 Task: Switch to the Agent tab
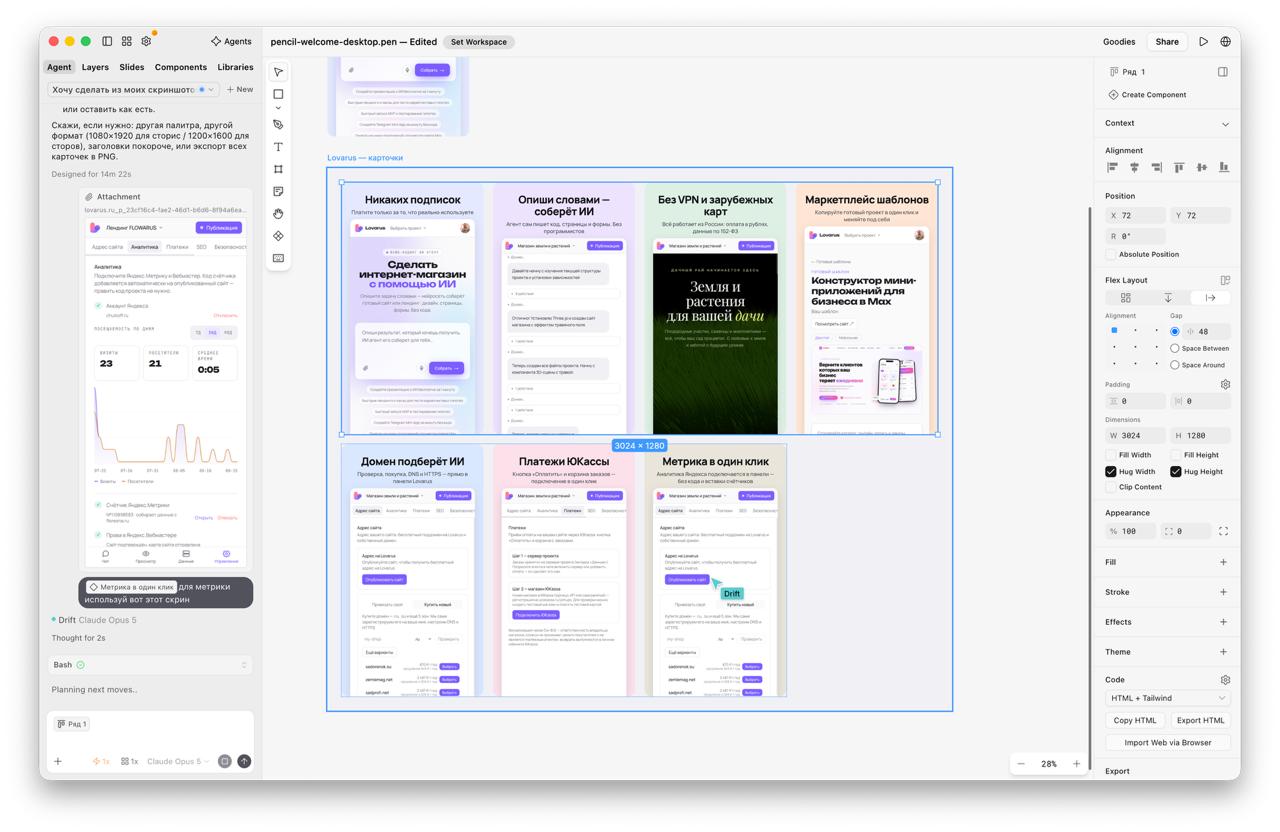click(59, 67)
